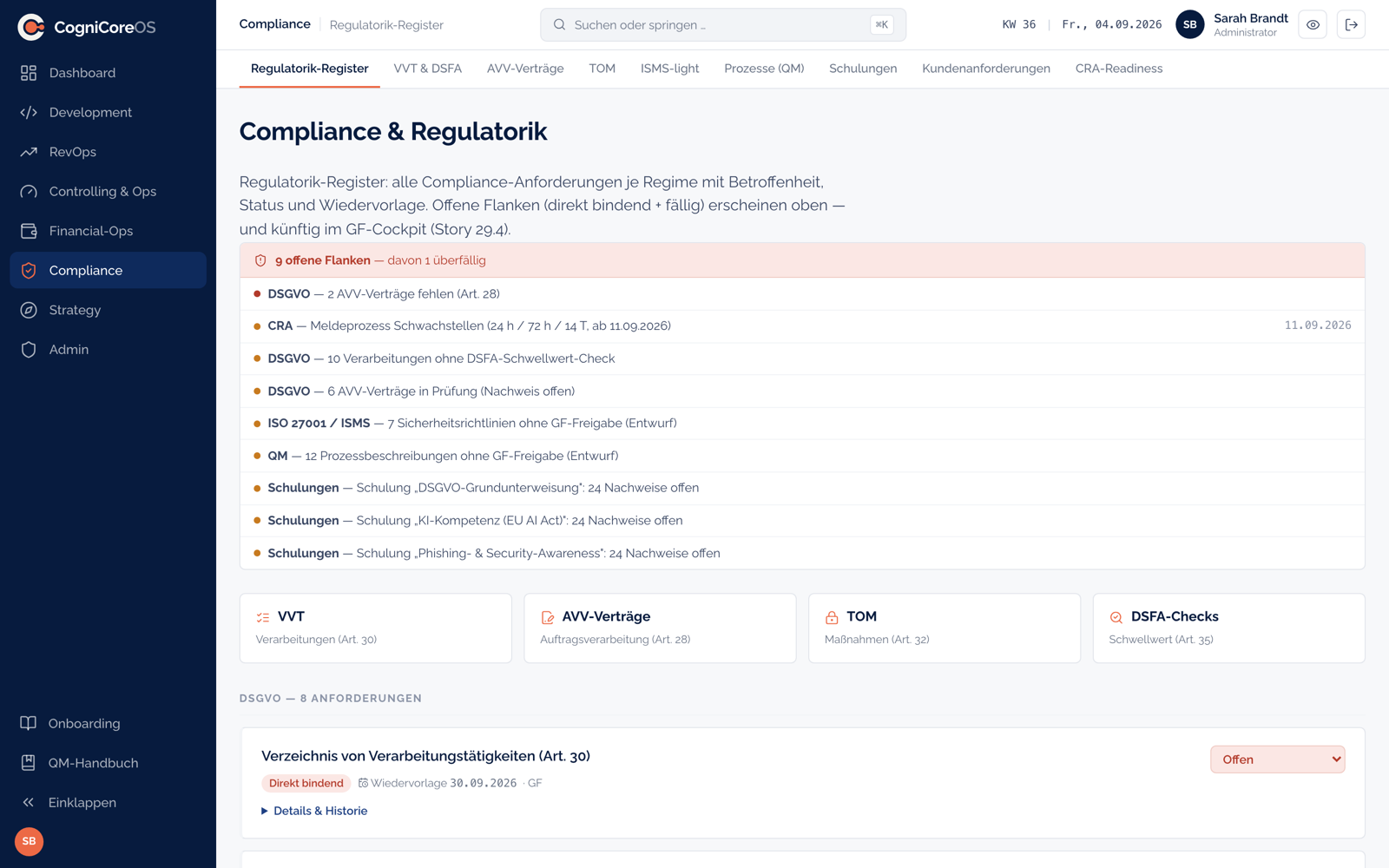Open the Kundenanforderungen tab

pyautogui.click(x=986, y=69)
